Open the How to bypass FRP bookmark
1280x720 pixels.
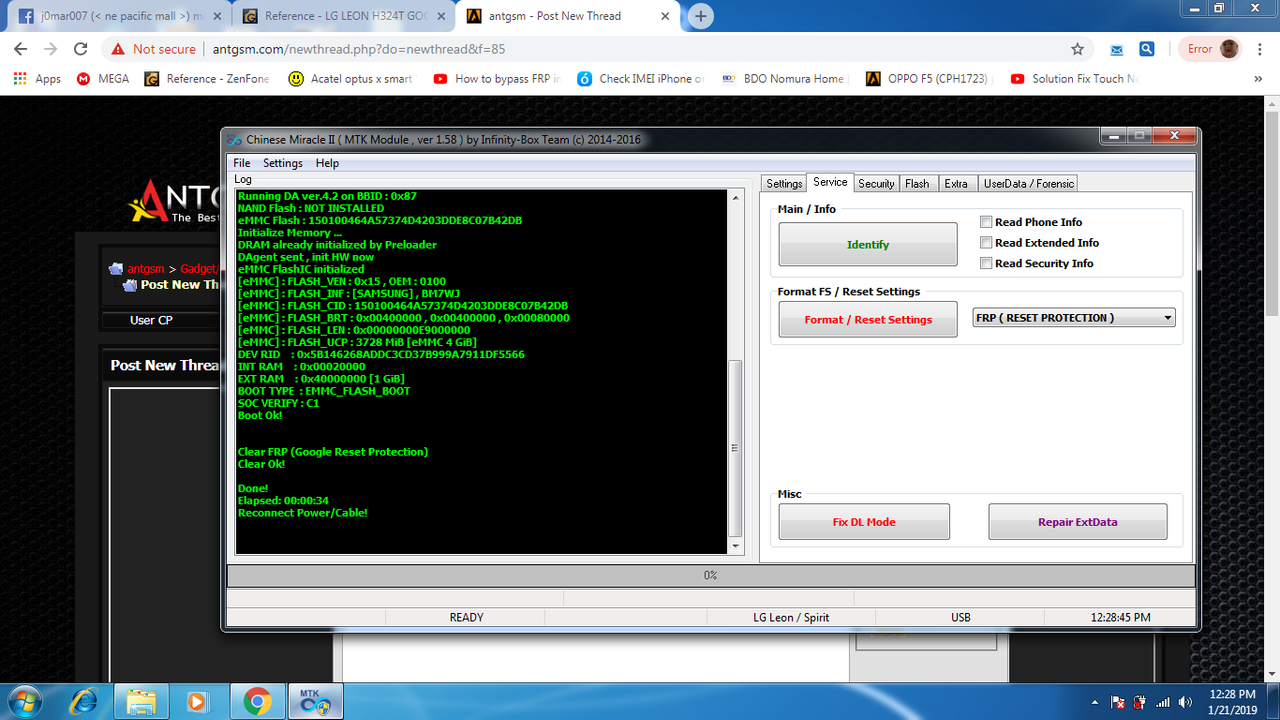(497, 79)
